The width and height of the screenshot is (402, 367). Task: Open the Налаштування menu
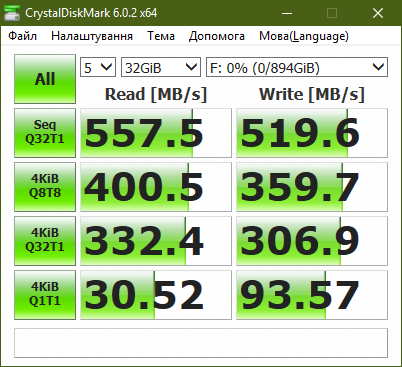coord(92,36)
